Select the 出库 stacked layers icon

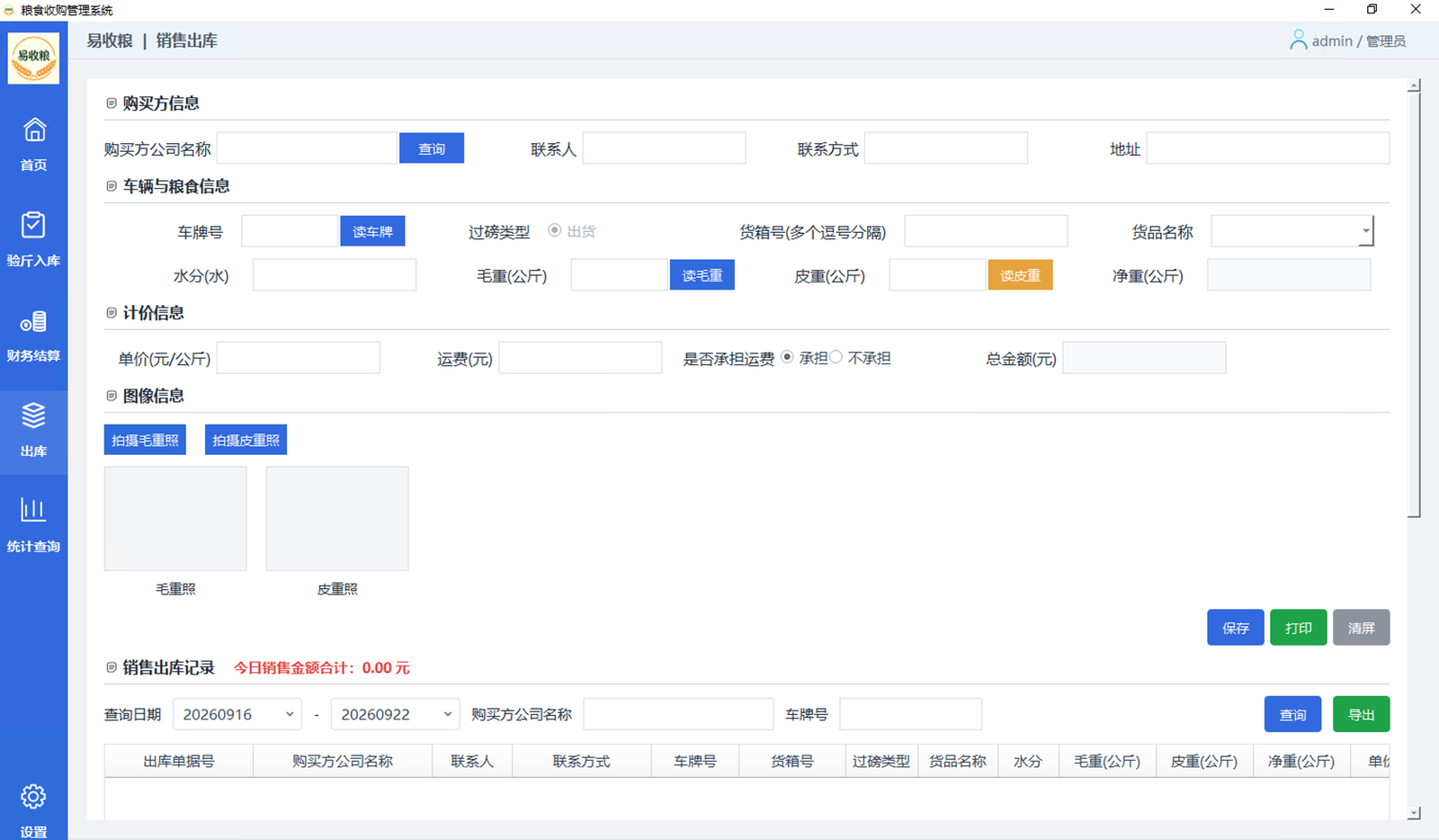tap(33, 416)
